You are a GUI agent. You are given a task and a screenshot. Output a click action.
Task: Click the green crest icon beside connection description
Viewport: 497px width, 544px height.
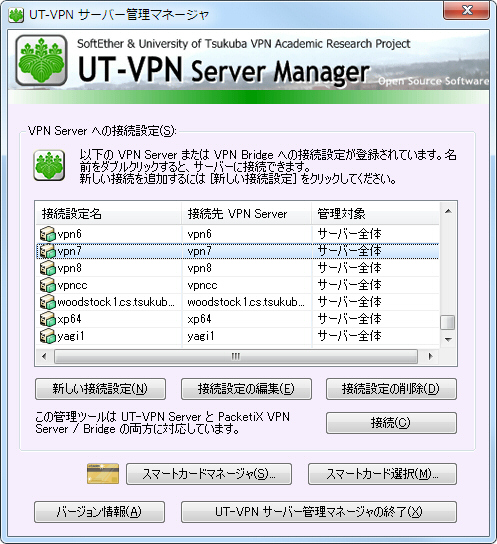point(49,165)
